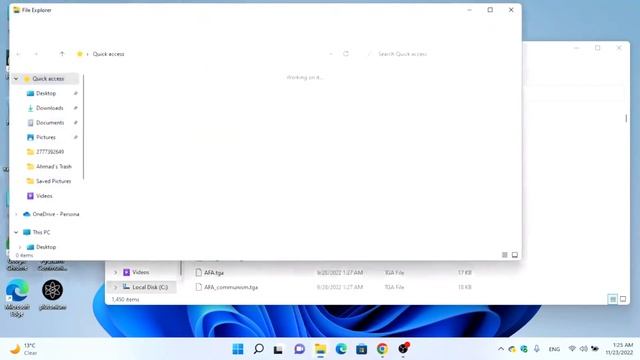
Task: Open the Saved Pictures folder
Action: tap(53, 181)
